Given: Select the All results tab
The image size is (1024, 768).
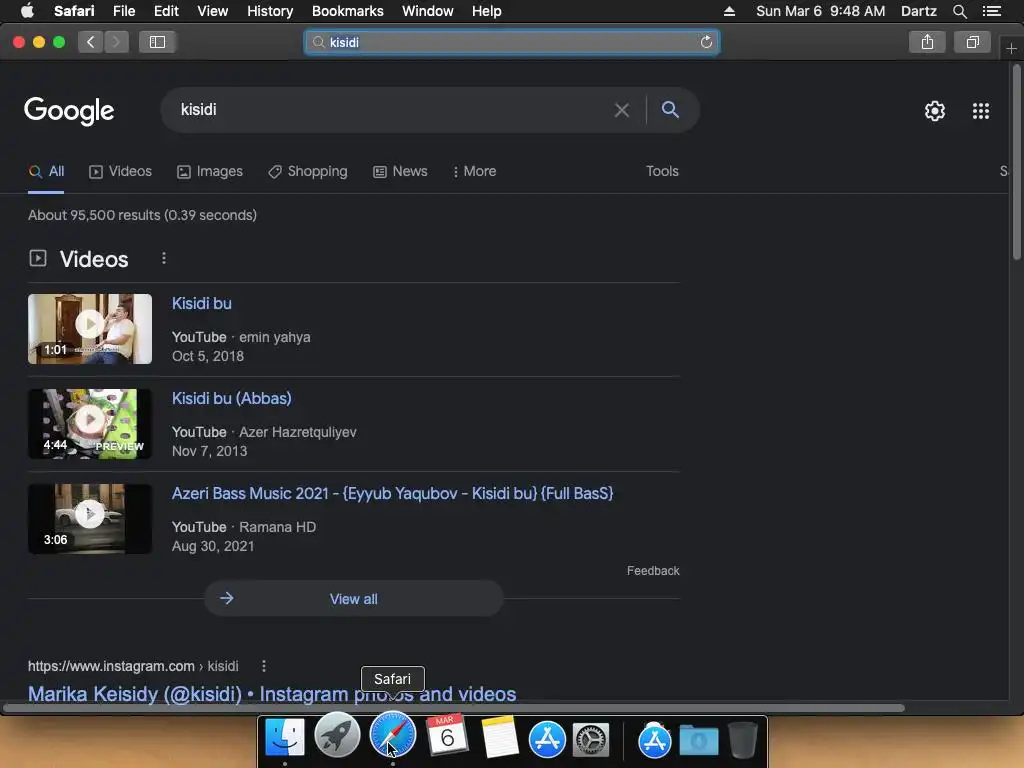Looking at the screenshot, I should point(46,171).
